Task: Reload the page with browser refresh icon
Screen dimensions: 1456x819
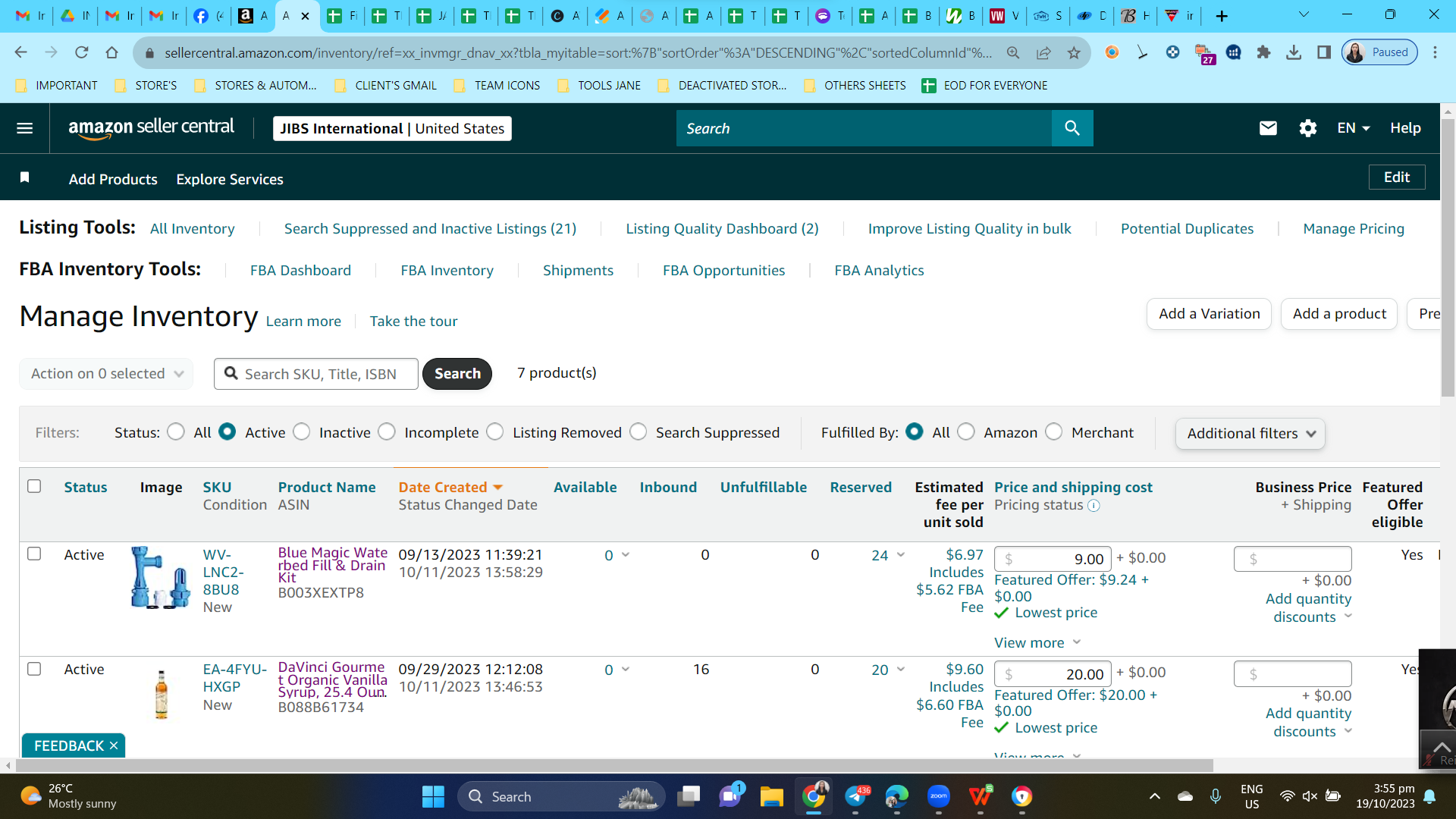Action: click(x=81, y=52)
